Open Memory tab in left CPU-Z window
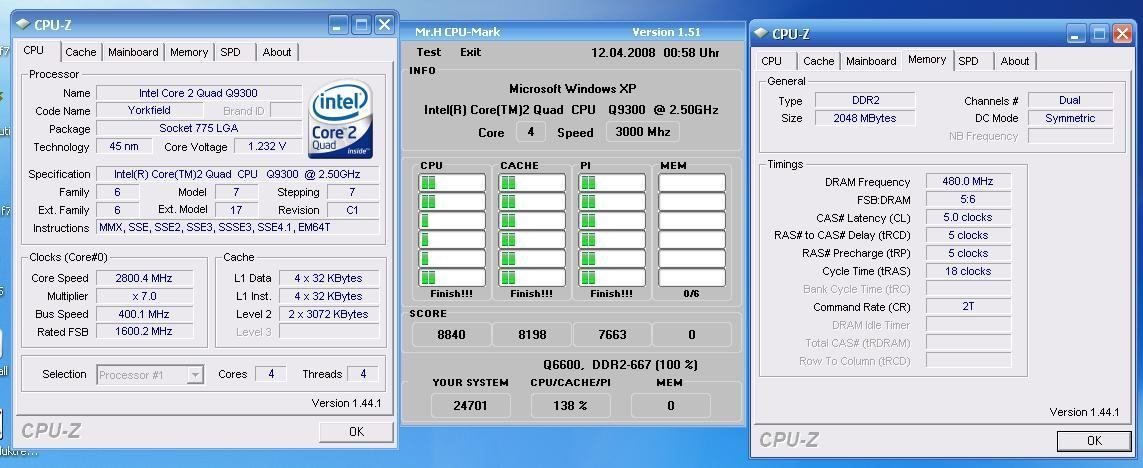This screenshot has width=1143, height=468. coord(189,52)
